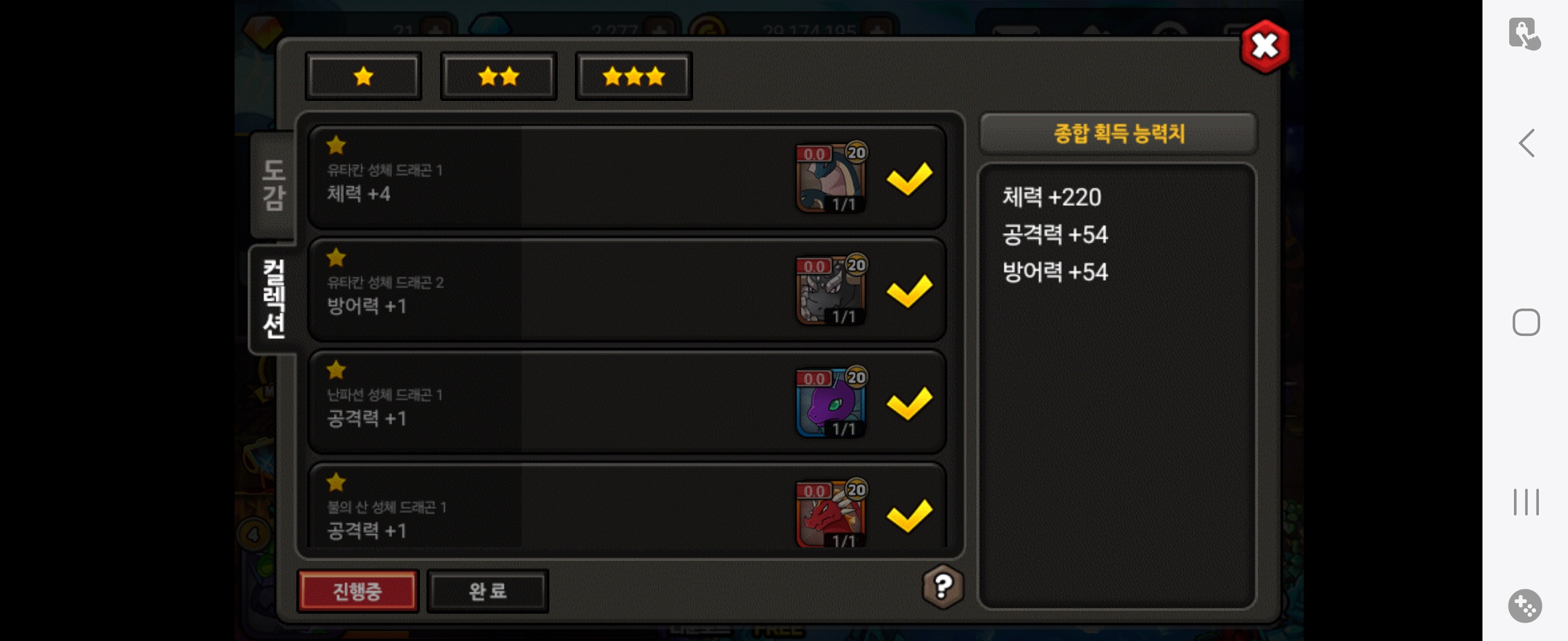Tap the 유타칸 성체 드래곤 1 dragon icon
Viewport: 1568px width, 641px height.
pos(831,178)
